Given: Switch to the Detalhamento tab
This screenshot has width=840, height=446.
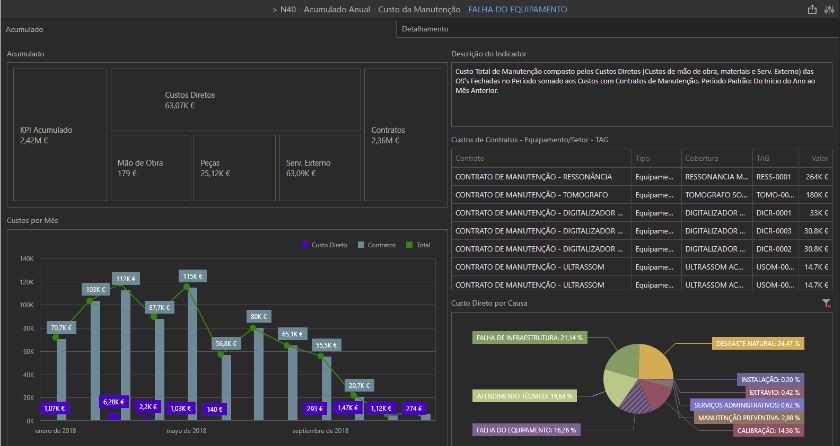Looking at the screenshot, I should tap(424, 29).
